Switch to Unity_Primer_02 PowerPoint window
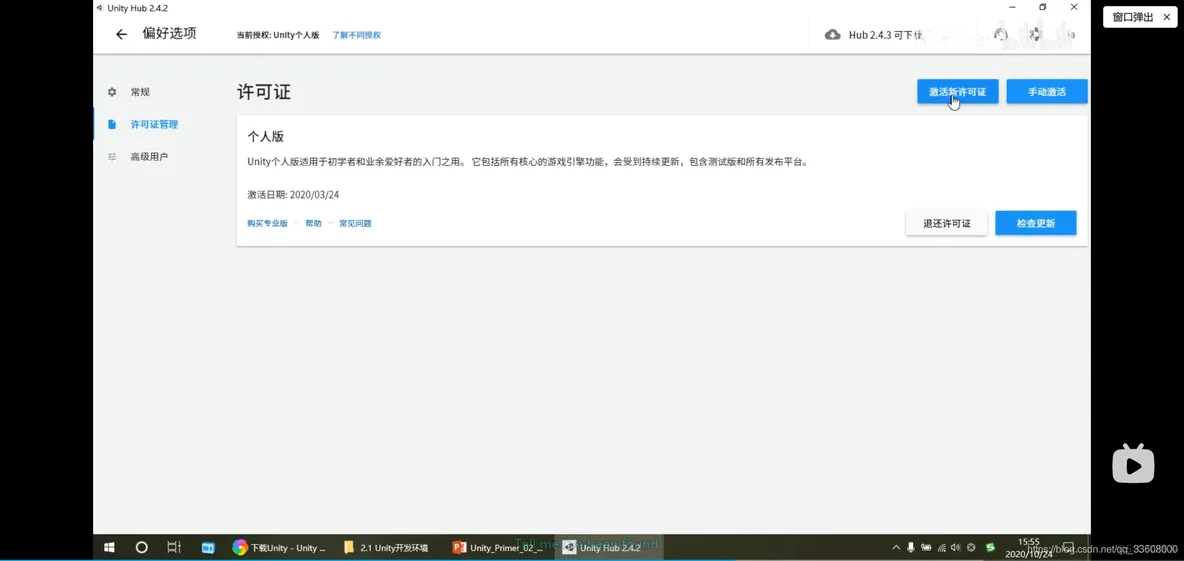Viewport: 1184px width, 561px height. (x=498, y=547)
